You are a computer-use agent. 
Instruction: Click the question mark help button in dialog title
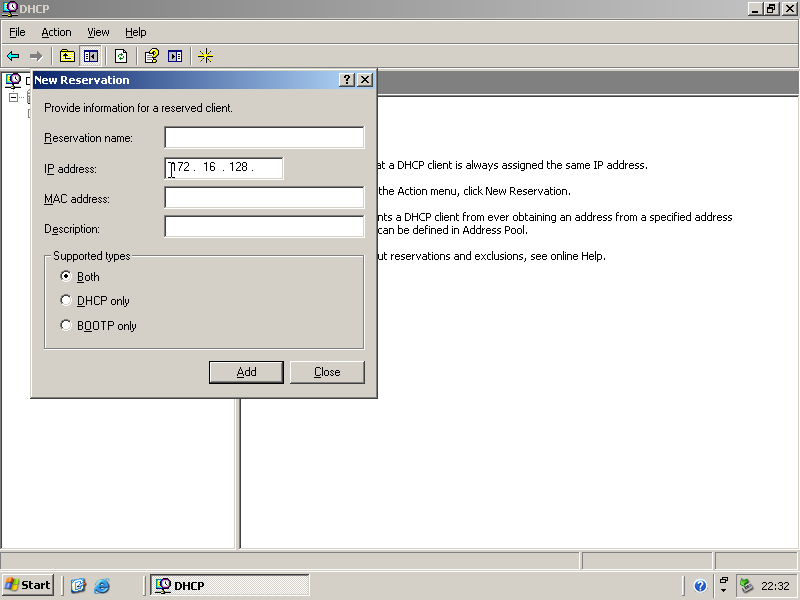(x=347, y=80)
